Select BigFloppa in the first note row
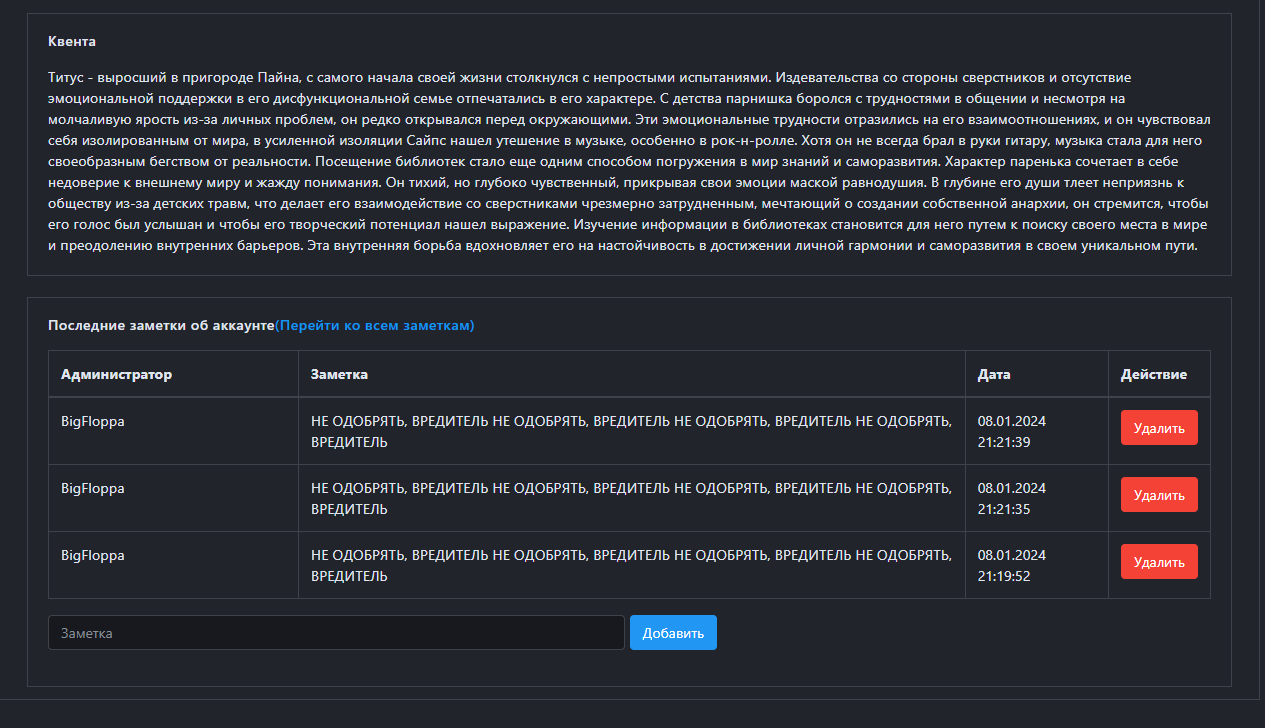This screenshot has height=728, width=1265. (92, 422)
